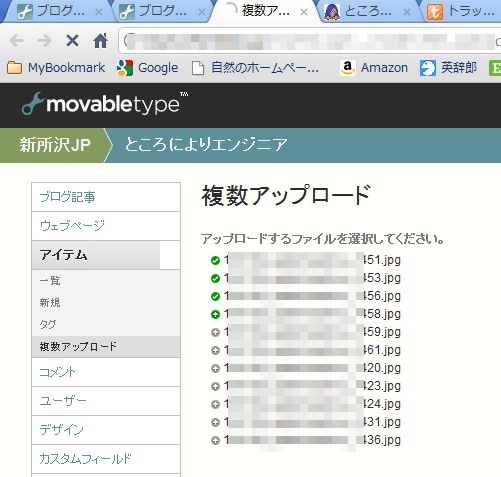Click the browser forward arrow
The image size is (501, 477).
click(44, 41)
